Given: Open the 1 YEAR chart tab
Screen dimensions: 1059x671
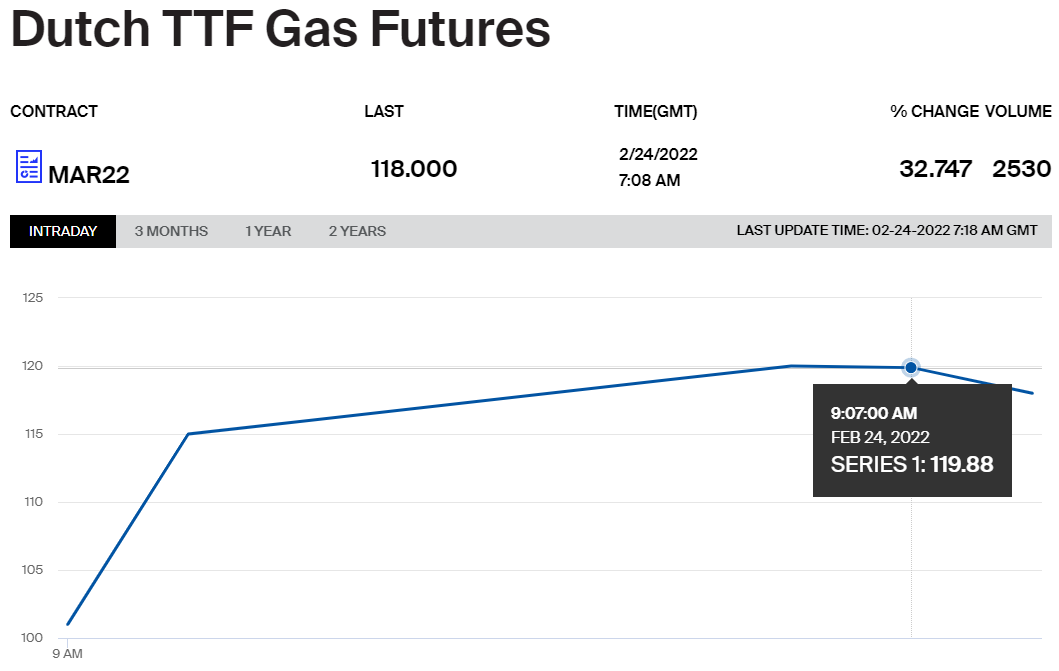Looking at the screenshot, I should click(x=268, y=231).
